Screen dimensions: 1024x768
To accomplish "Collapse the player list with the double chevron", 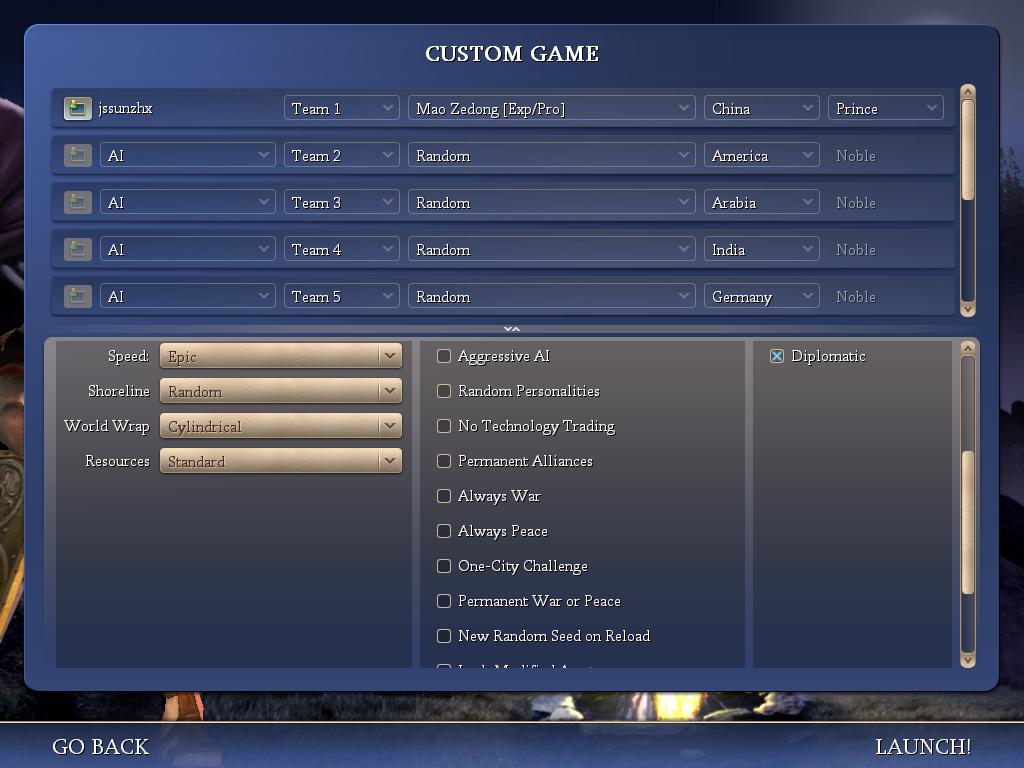I will (512, 329).
